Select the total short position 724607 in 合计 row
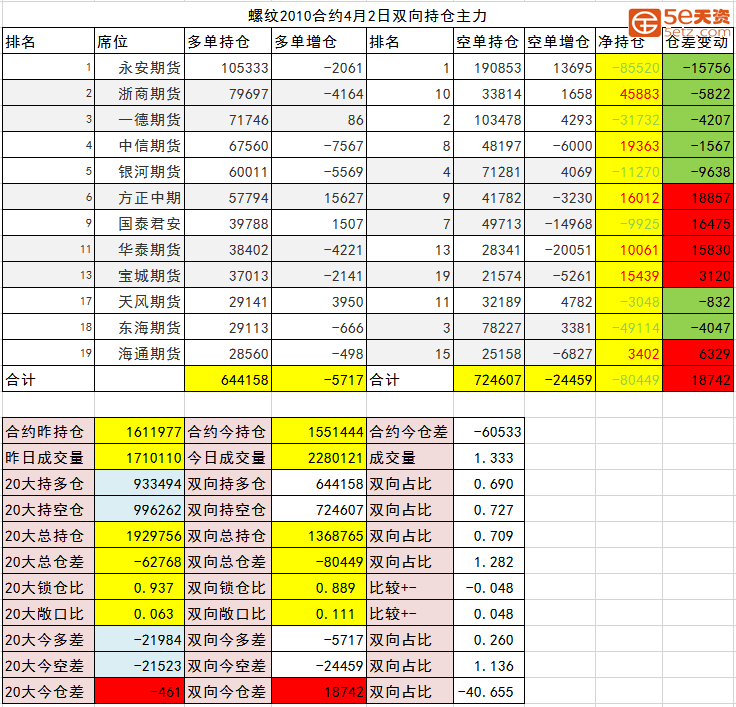 click(x=489, y=379)
